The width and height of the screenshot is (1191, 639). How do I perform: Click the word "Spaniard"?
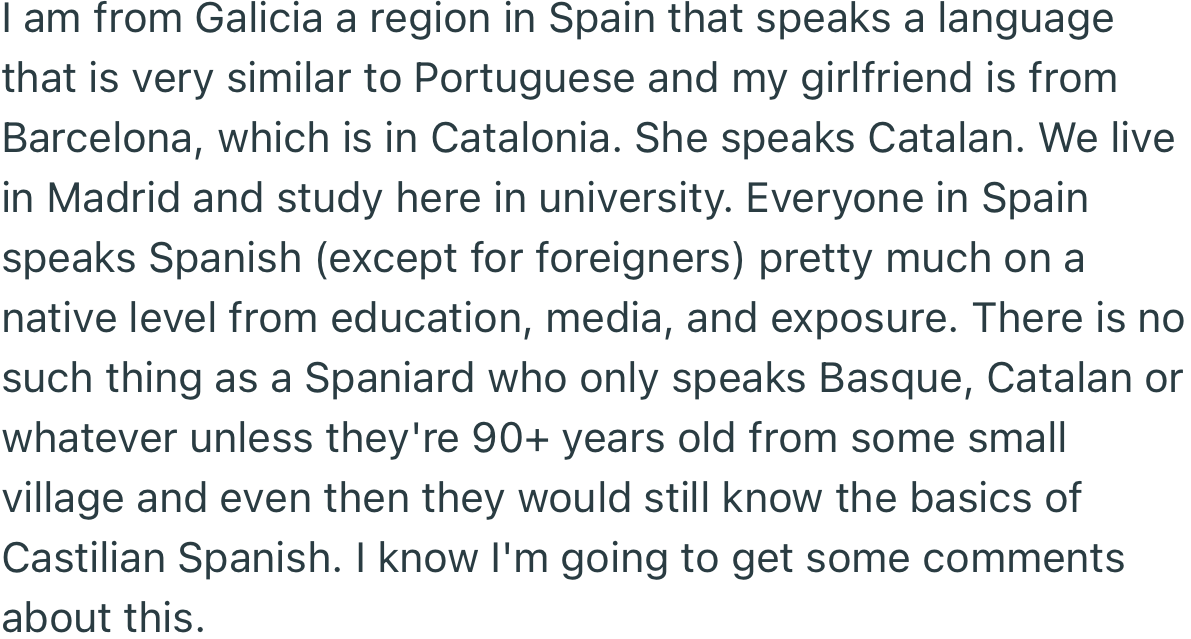click(389, 379)
